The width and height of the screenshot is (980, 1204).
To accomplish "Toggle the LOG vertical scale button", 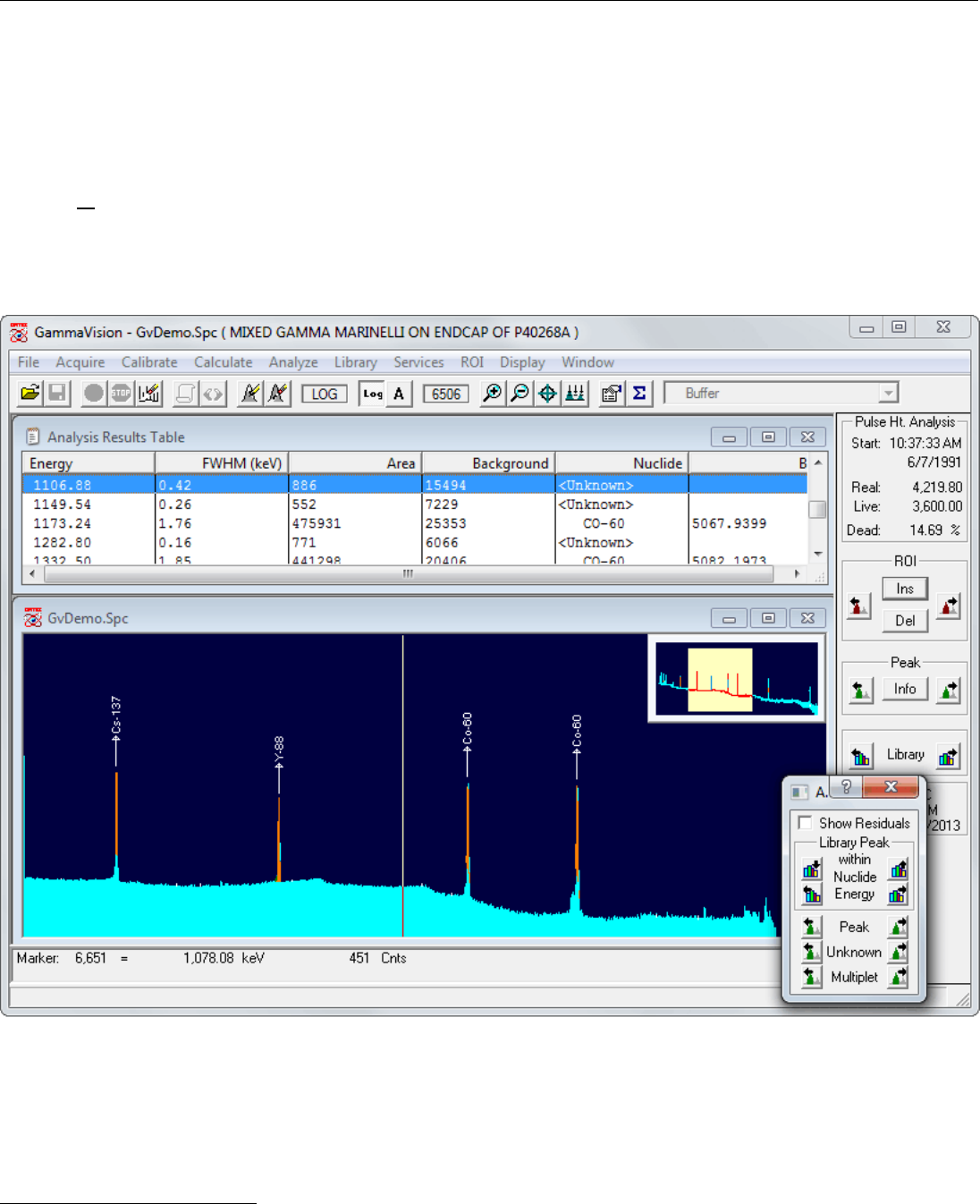I will (324, 394).
